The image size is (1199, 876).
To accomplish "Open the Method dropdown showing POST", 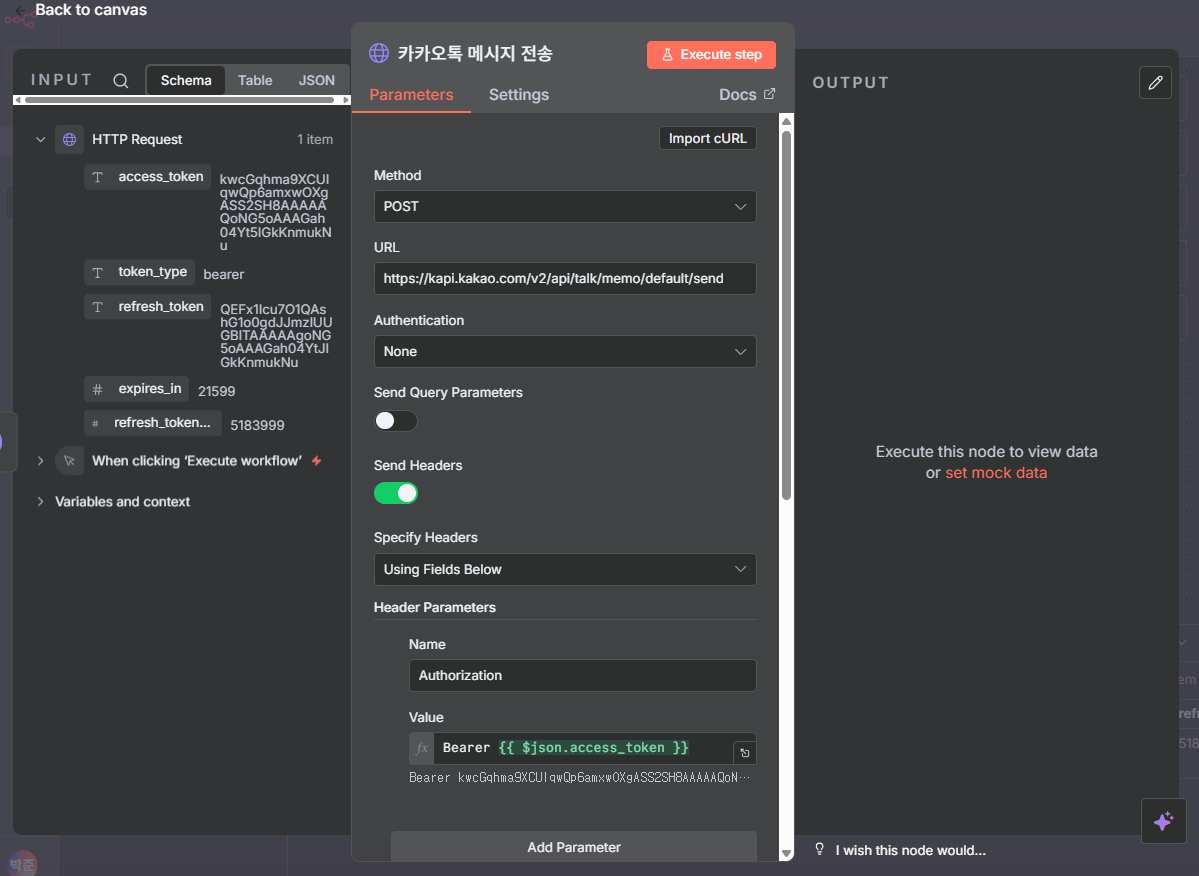I will (564, 207).
